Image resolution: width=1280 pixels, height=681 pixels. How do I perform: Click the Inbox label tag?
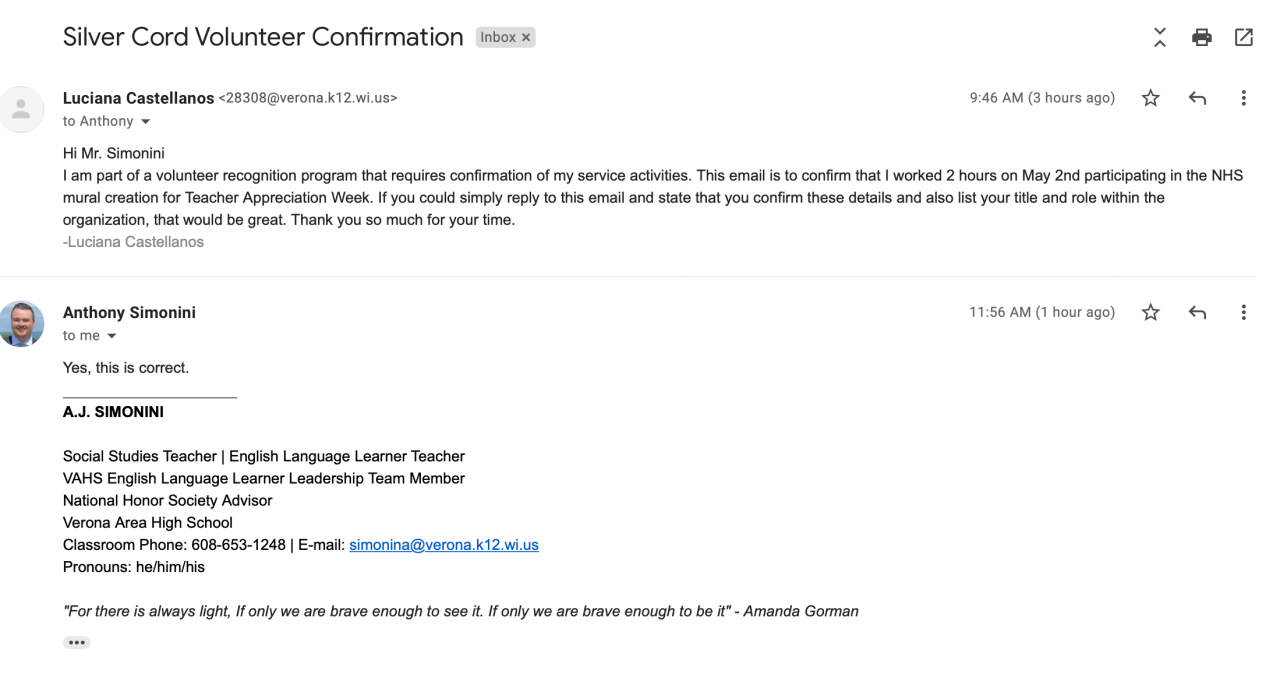498,38
